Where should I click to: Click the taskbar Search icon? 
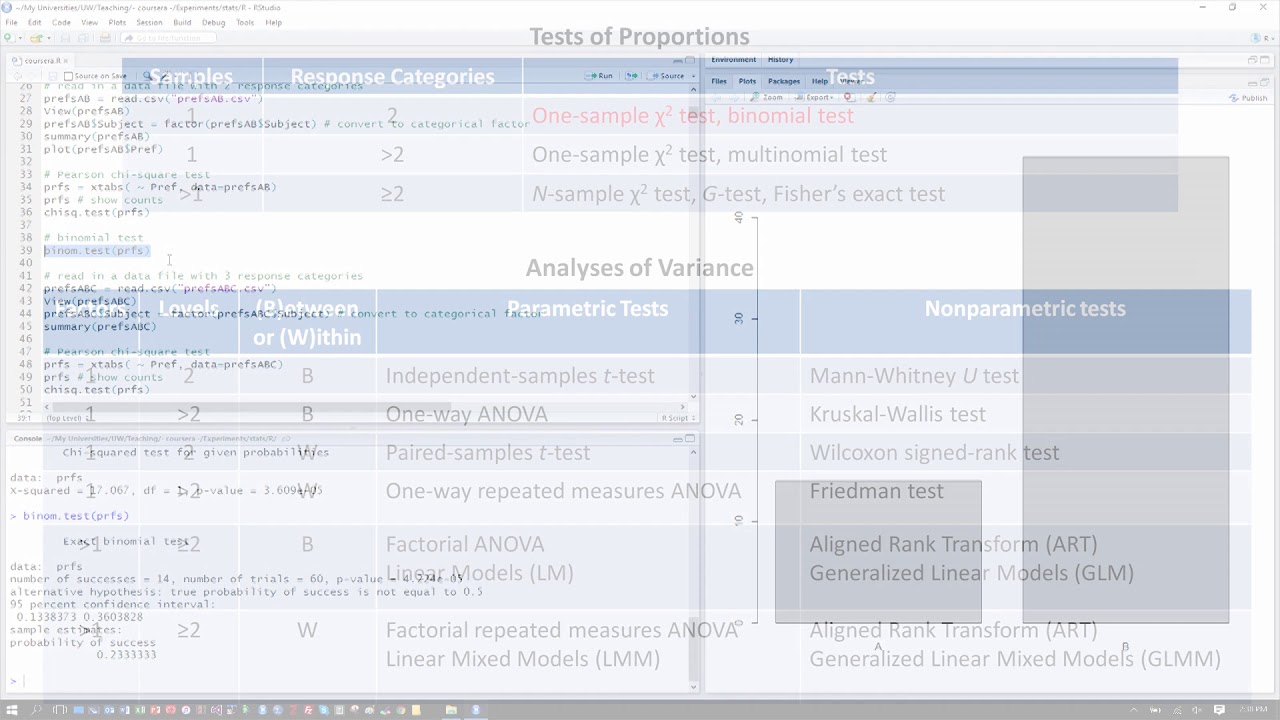point(37,710)
